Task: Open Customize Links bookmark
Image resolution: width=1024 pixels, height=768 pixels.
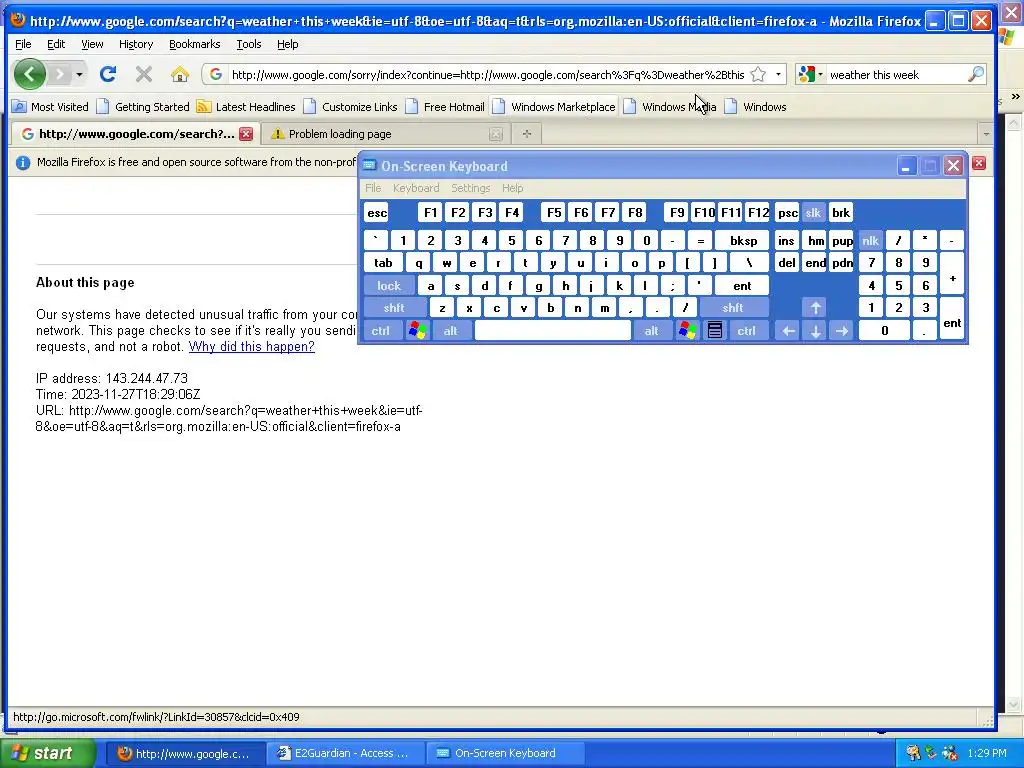Action: click(351, 106)
